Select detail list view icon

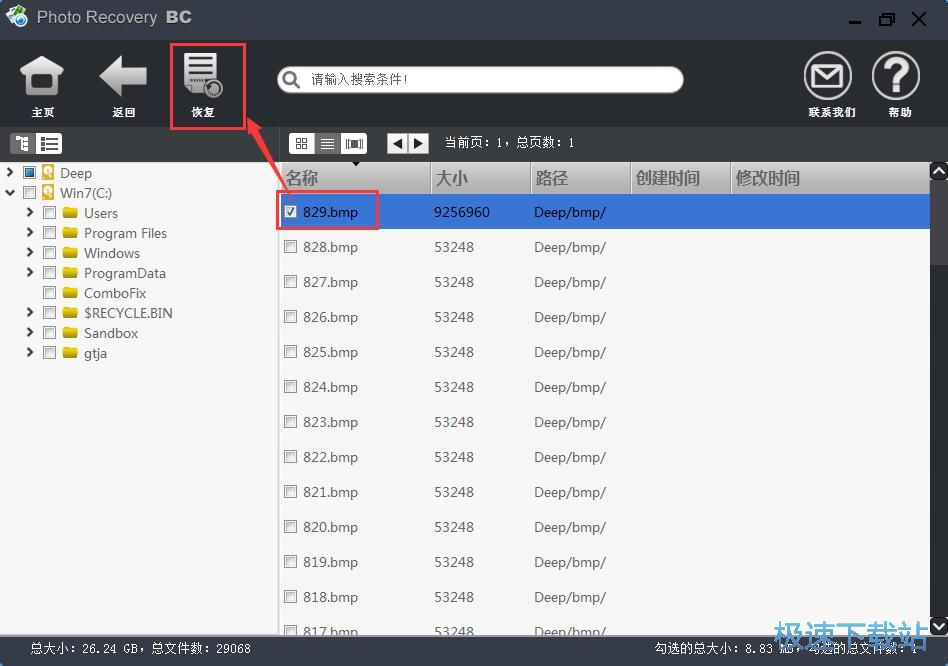tap(327, 143)
